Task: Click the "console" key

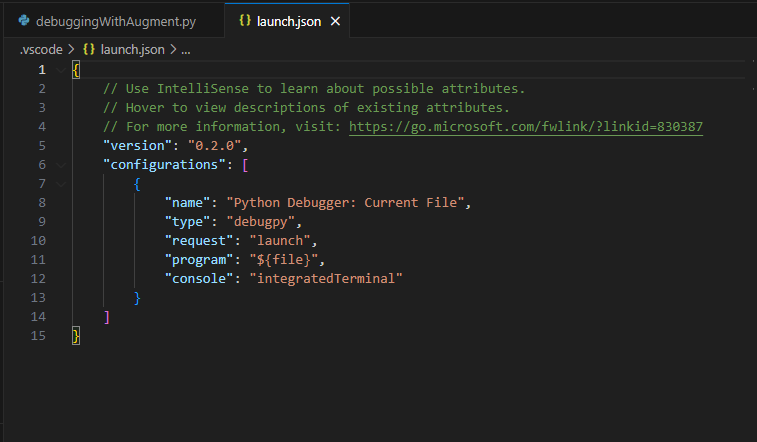Action: click(x=199, y=278)
